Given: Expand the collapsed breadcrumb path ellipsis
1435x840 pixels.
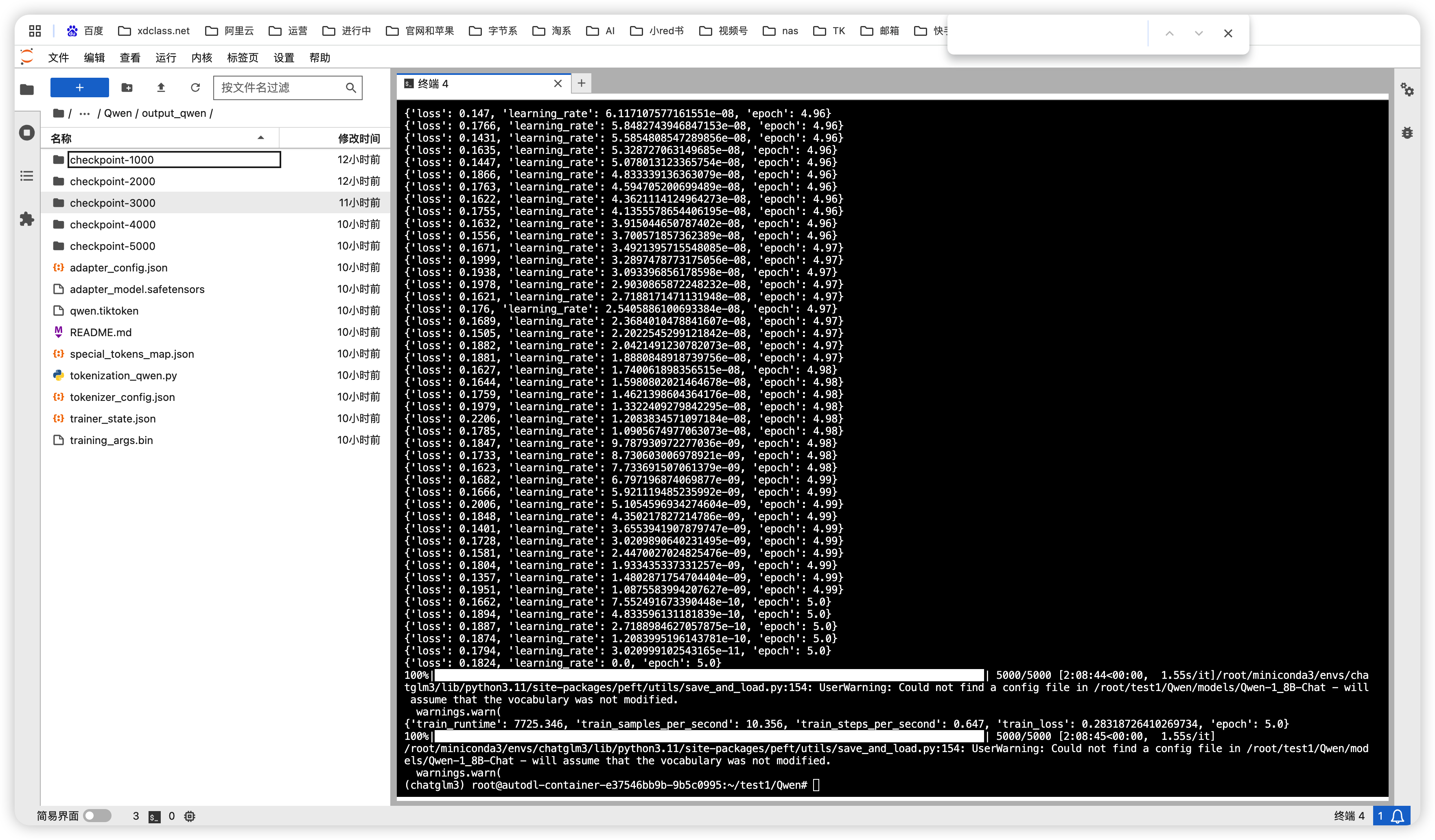Looking at the screenshot, I should pyautogui.click(x=84, y=113).
